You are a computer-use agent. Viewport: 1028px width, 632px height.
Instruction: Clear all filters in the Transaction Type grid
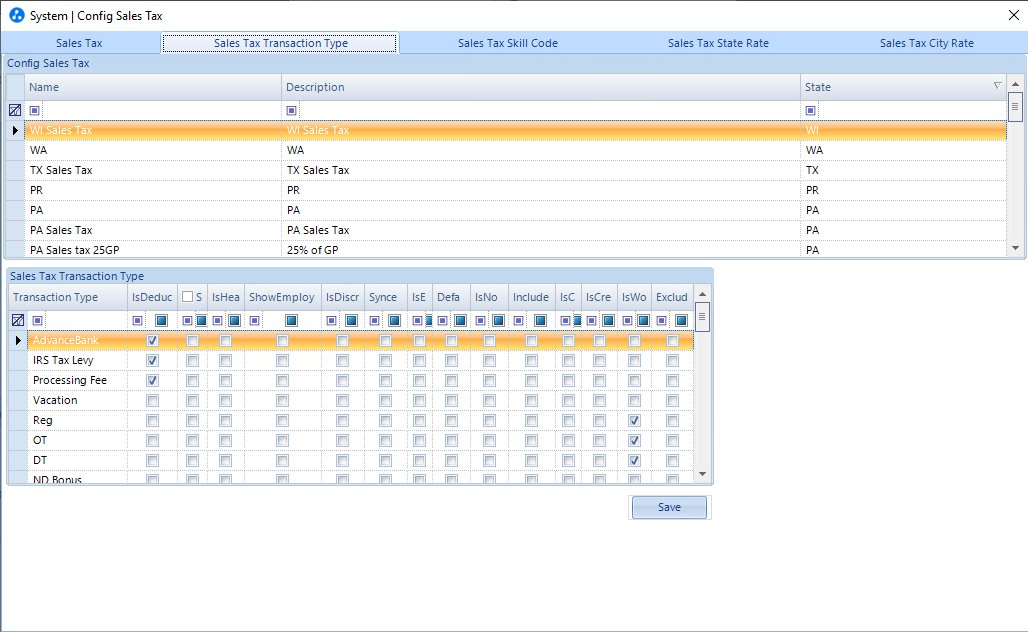tap(18, 320)
